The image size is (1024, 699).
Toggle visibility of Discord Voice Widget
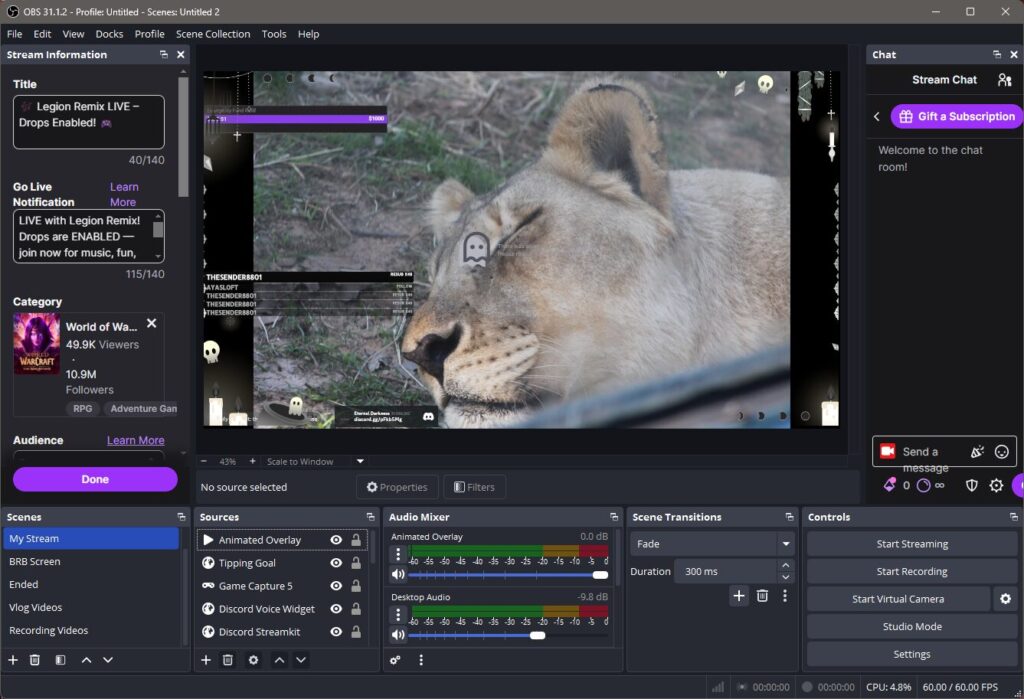(336, 609)
